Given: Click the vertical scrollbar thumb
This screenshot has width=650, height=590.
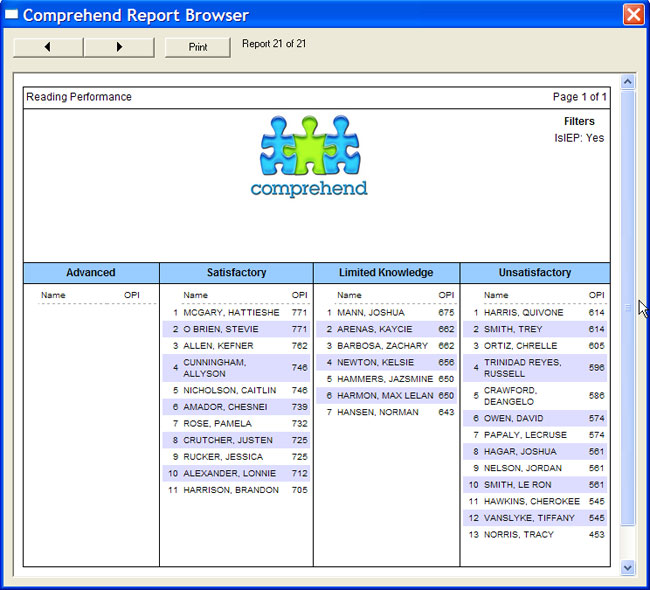Looking at the screenshot, I should [x=628, y=308].
